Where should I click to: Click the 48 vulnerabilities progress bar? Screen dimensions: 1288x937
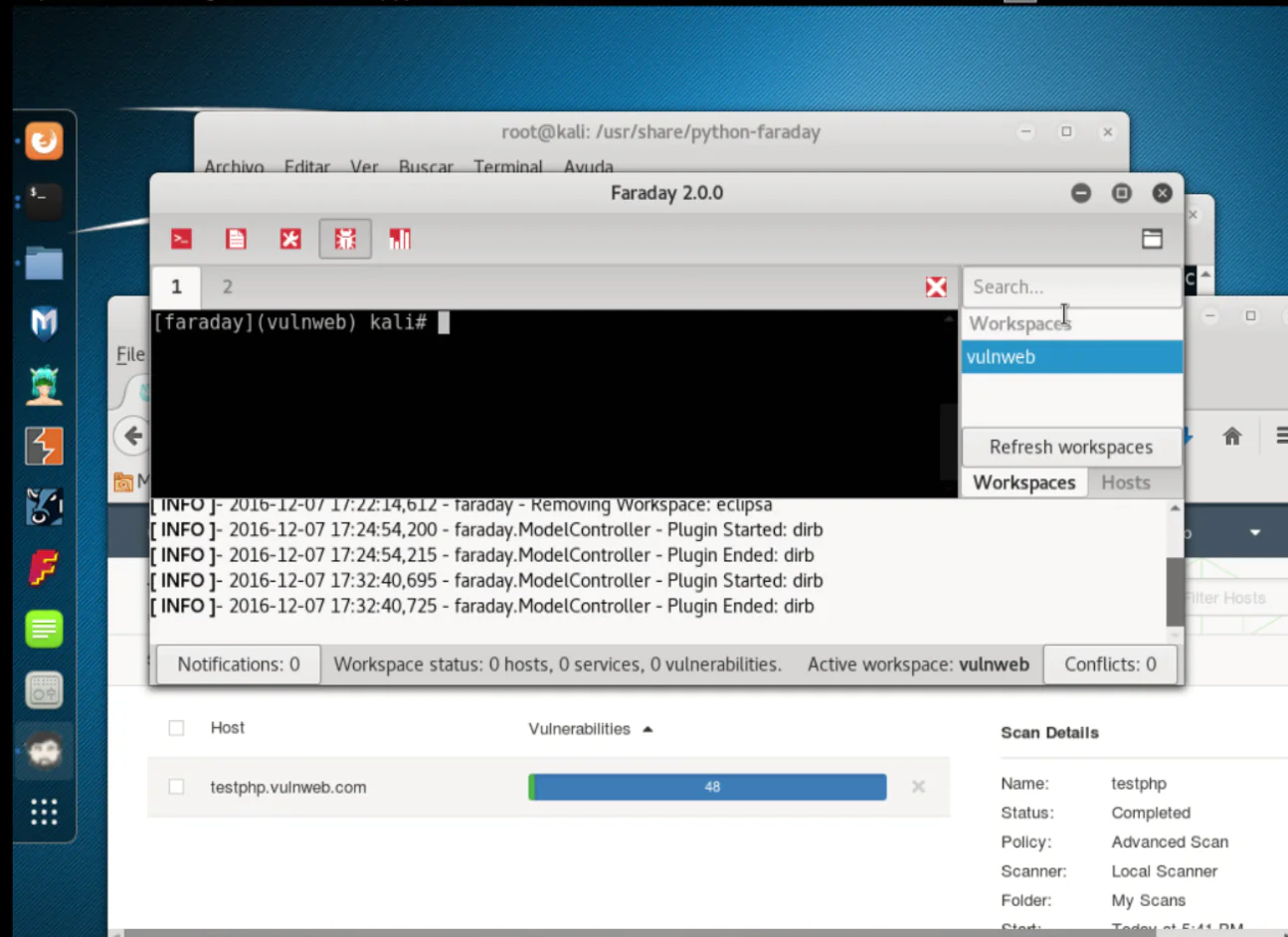click(x=707, y=787)
